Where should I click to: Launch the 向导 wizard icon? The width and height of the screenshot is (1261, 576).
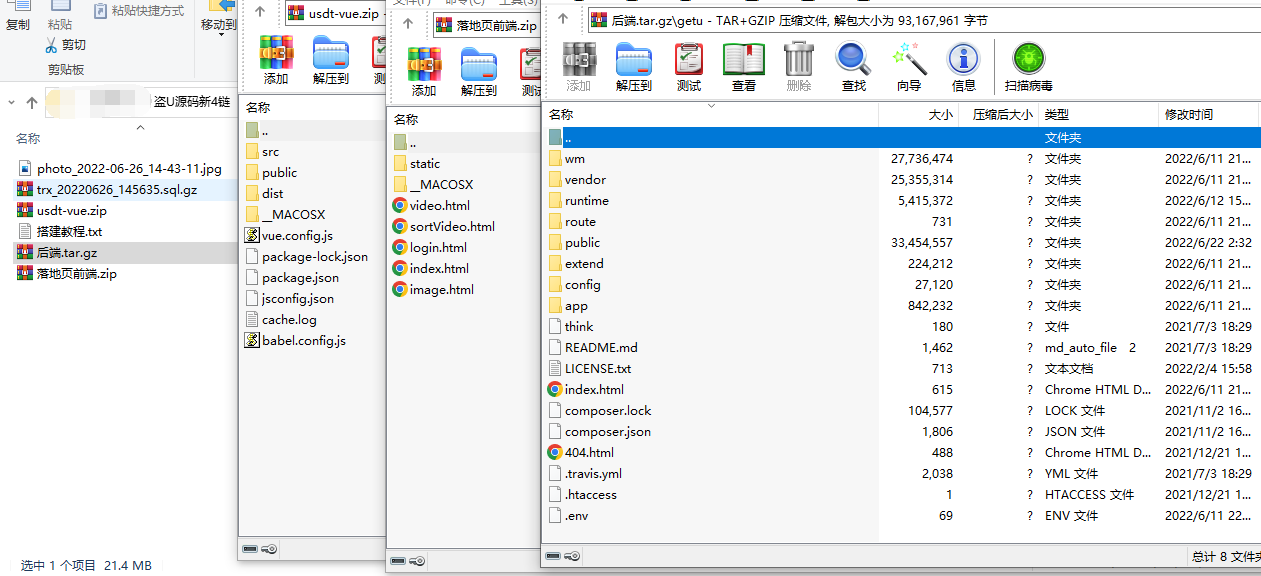(x=908, y=67)
